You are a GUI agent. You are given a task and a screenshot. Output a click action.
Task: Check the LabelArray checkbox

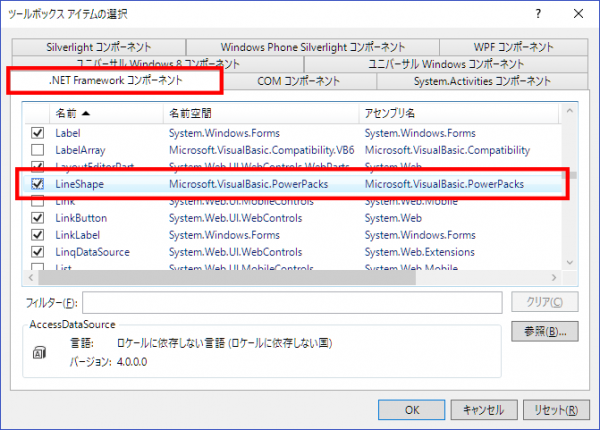pos(38,150)
